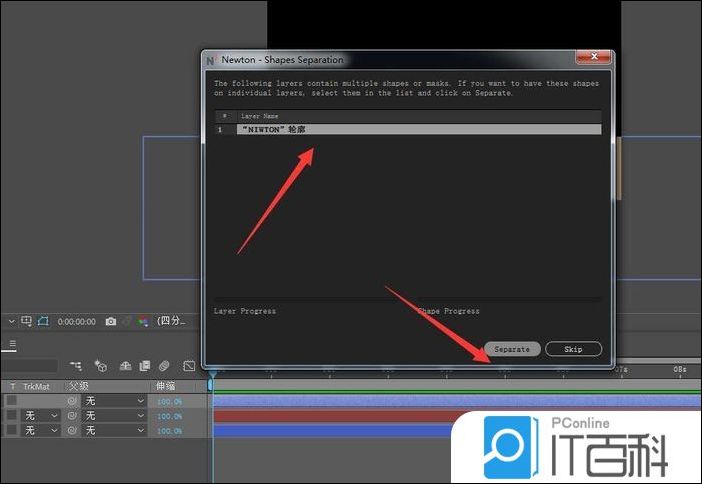Click the 伸缩 column header
The width and height of the screenshot is (702, 484).
pos(165,386)
